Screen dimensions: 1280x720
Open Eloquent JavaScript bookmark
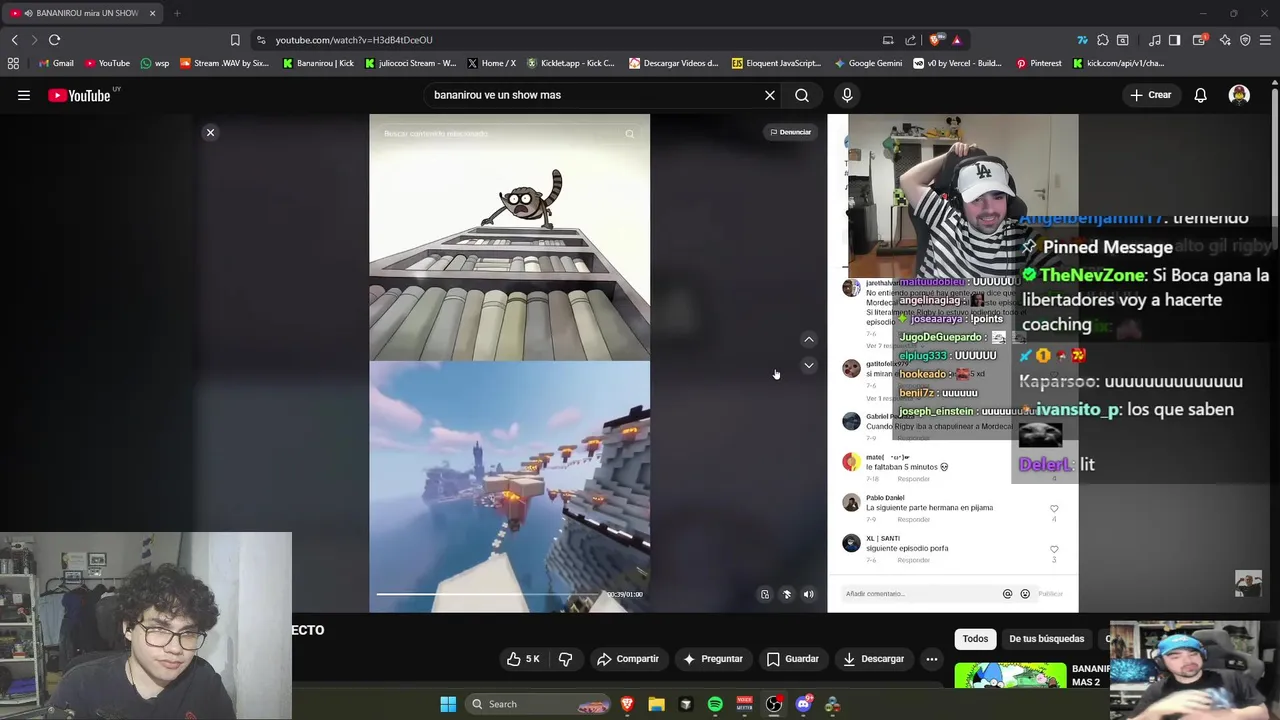(x=776, y=63)
